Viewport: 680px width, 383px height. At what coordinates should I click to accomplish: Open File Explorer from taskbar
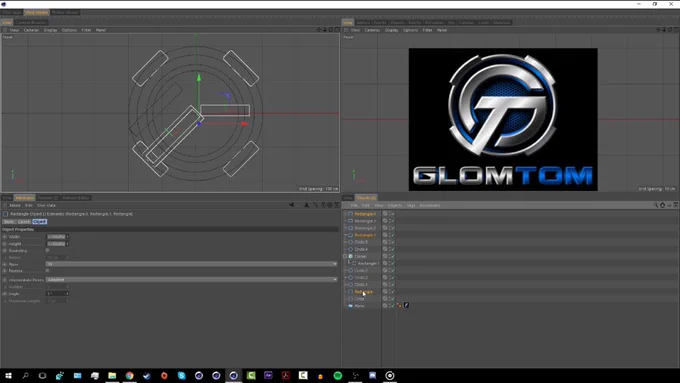click(x=112, y=376)
